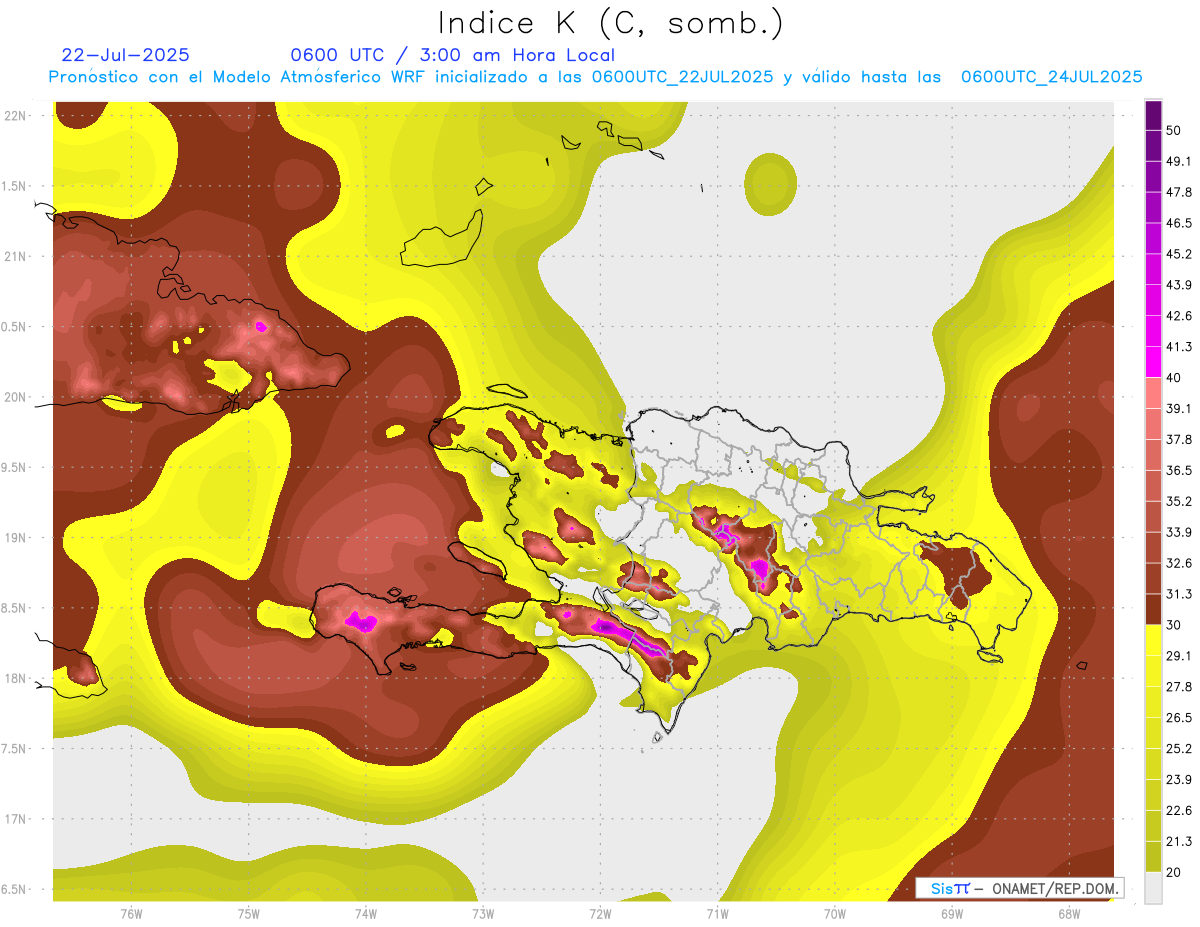The width and height of the screenshot is (1200, 927).
Task: Pick the dark purple swatch beside the 50 label
Action: point(1153,116)
